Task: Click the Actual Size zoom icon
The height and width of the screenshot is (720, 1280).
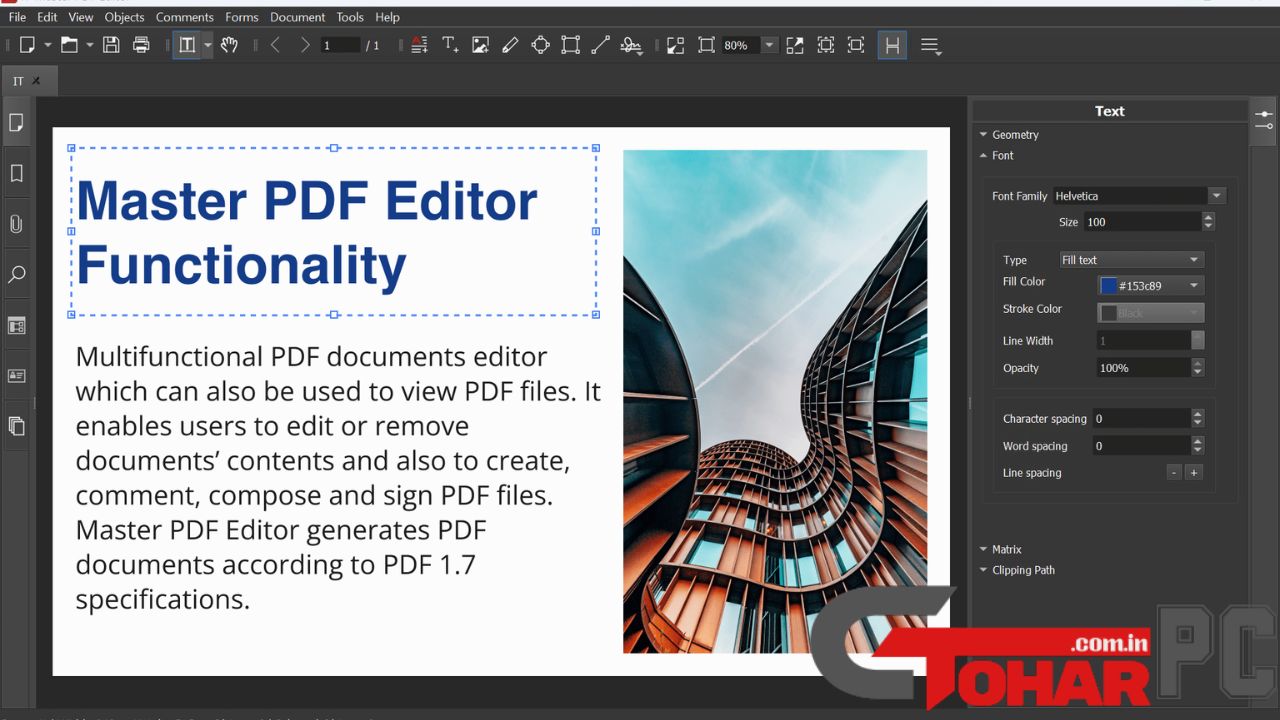Action: 676,45
